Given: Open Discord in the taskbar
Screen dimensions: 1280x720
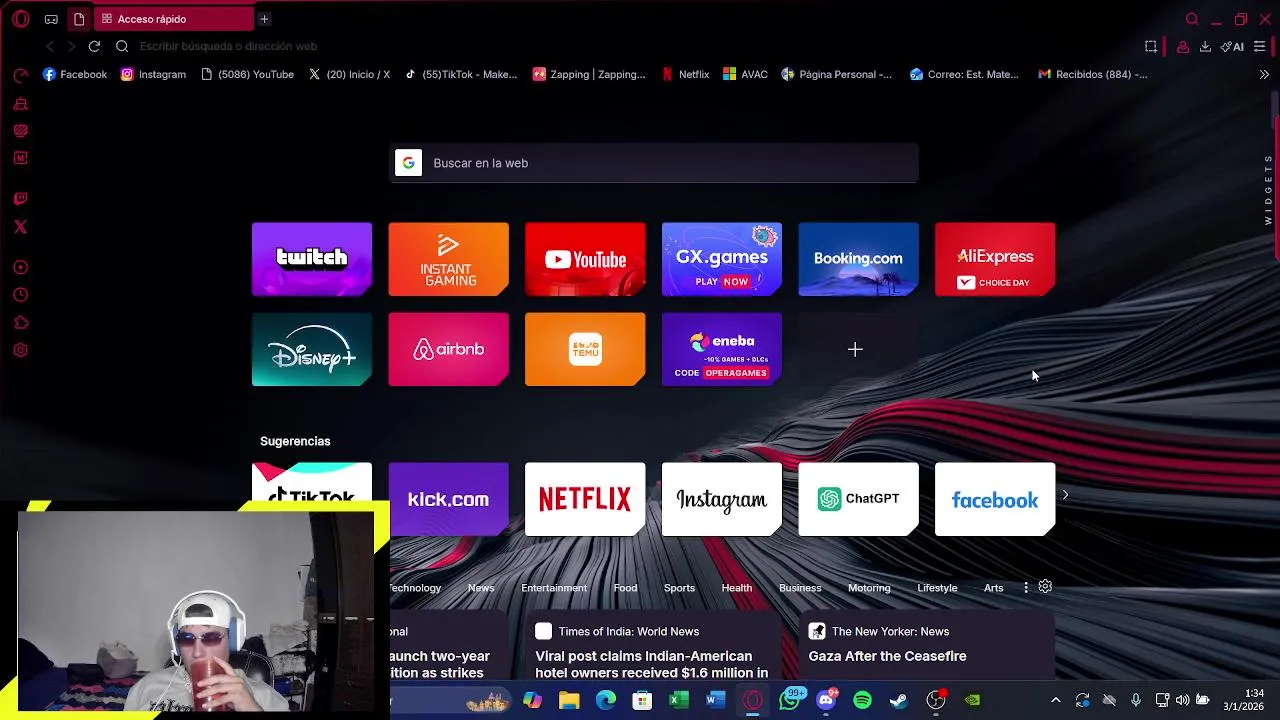Looking at the screenshot, I should (x=826, y=700).
